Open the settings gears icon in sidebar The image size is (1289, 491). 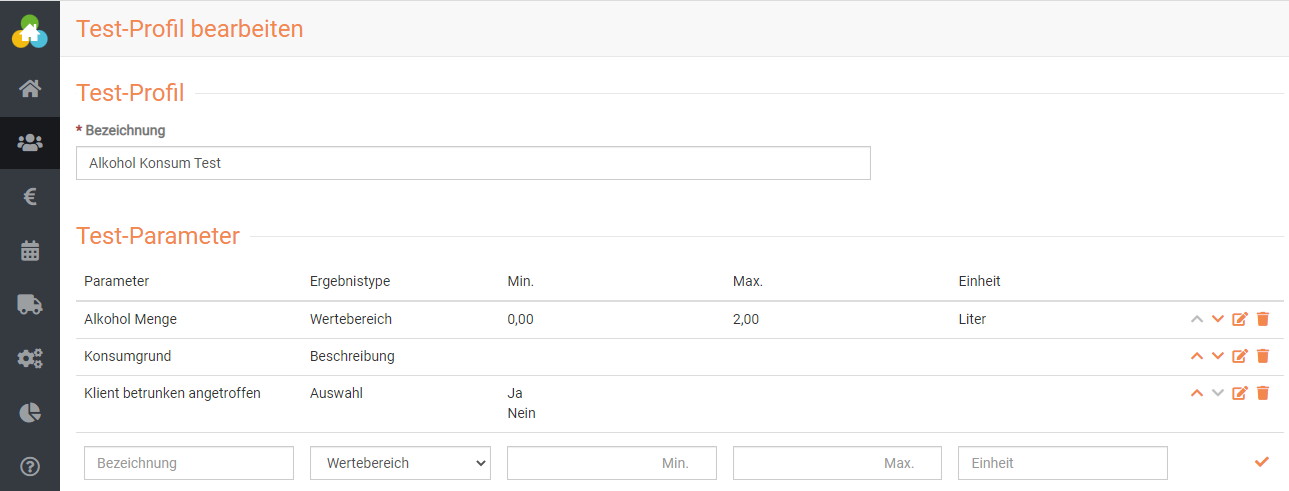(x=30, y=359)
